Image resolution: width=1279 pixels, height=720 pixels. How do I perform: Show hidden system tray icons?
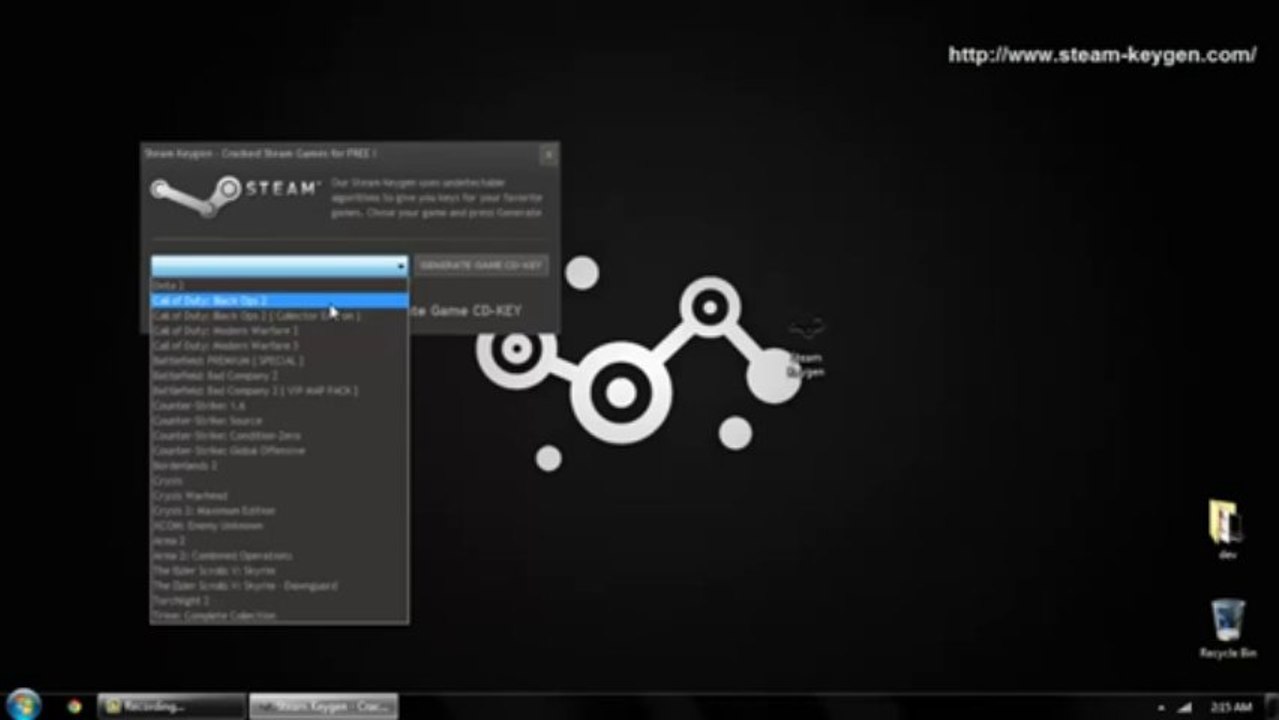[x=1161, y=707]
